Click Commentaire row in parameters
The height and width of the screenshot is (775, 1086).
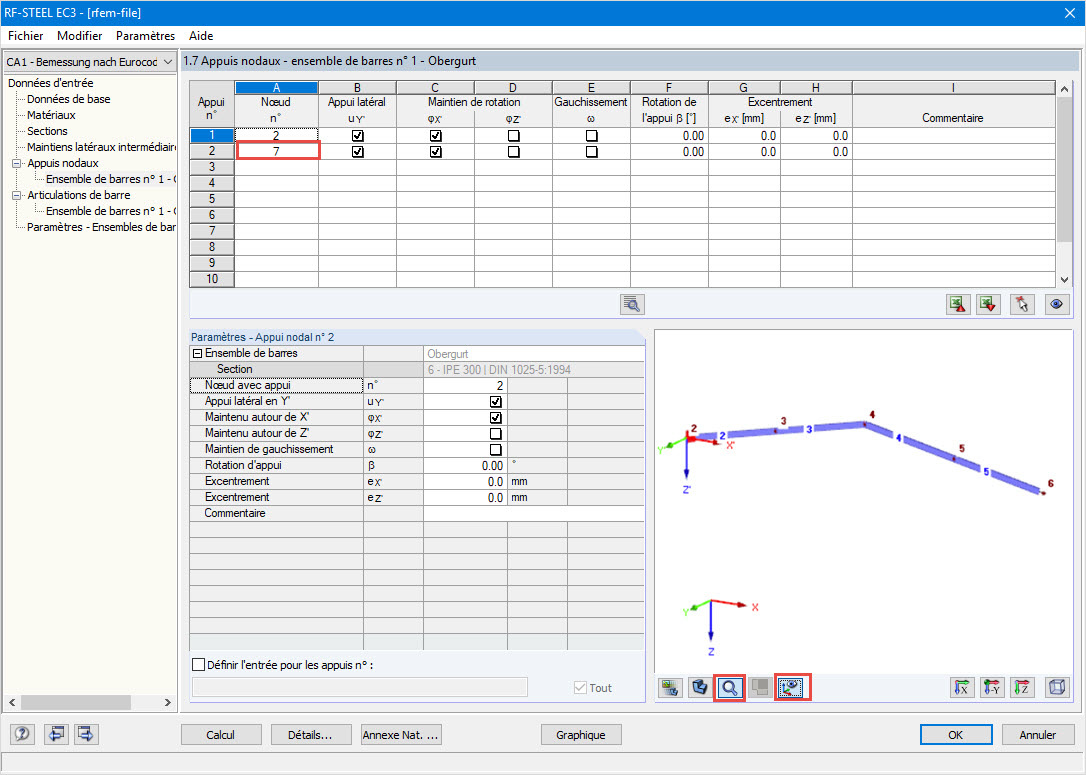click(x=417, y=513)
